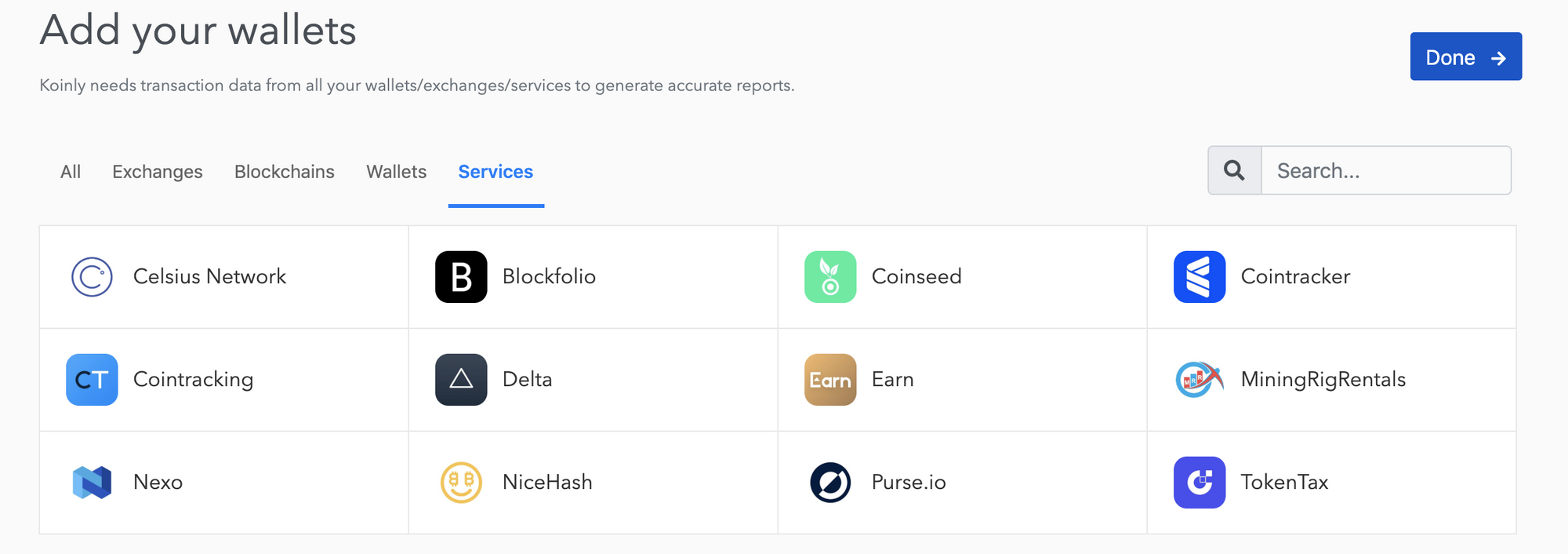Click the blue Cointracker logo icon
1568x554 pixels.
click(1200, 277)
